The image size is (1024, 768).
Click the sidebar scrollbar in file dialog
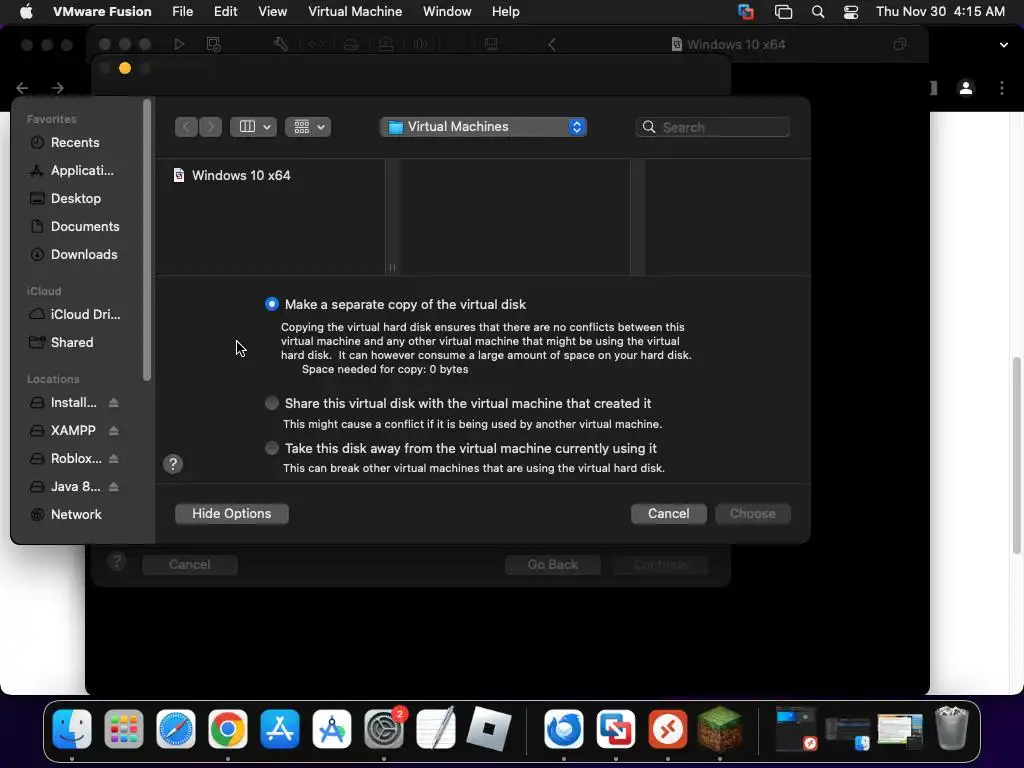click(x=147, y=240)
